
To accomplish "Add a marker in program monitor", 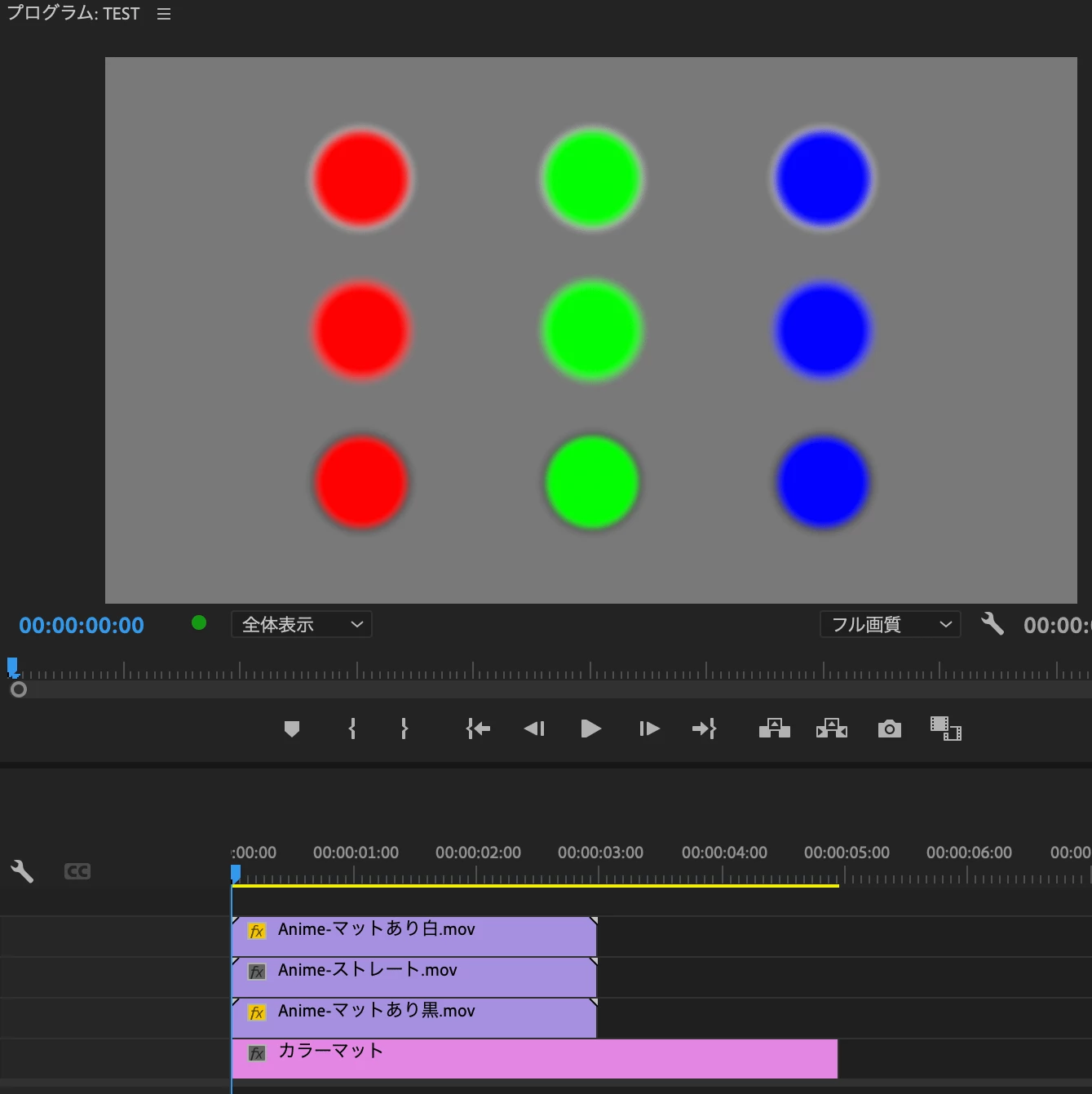I will click(x=292, y=729).
